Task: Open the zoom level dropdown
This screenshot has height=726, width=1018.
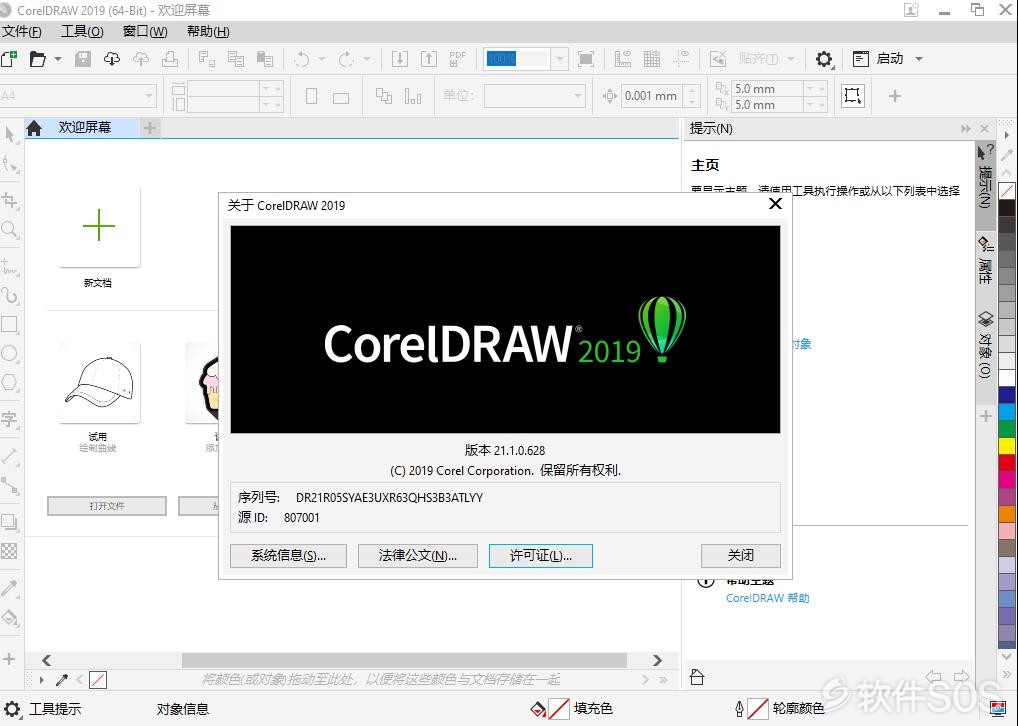Action: (560, 59)
